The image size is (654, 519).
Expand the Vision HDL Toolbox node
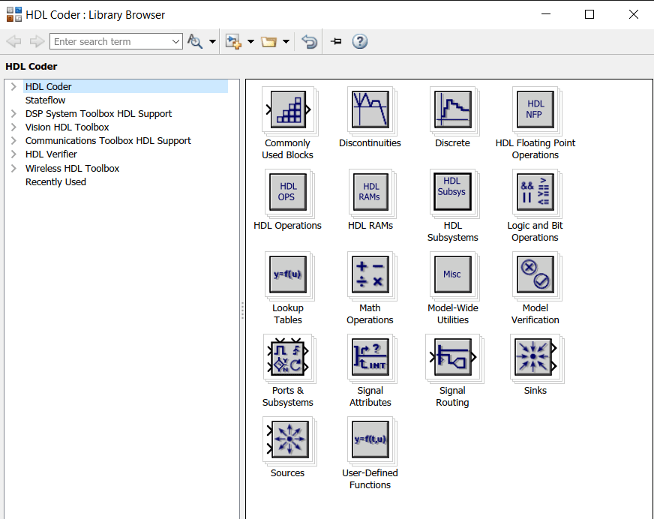pyautogui.click(x=13, y=127)
